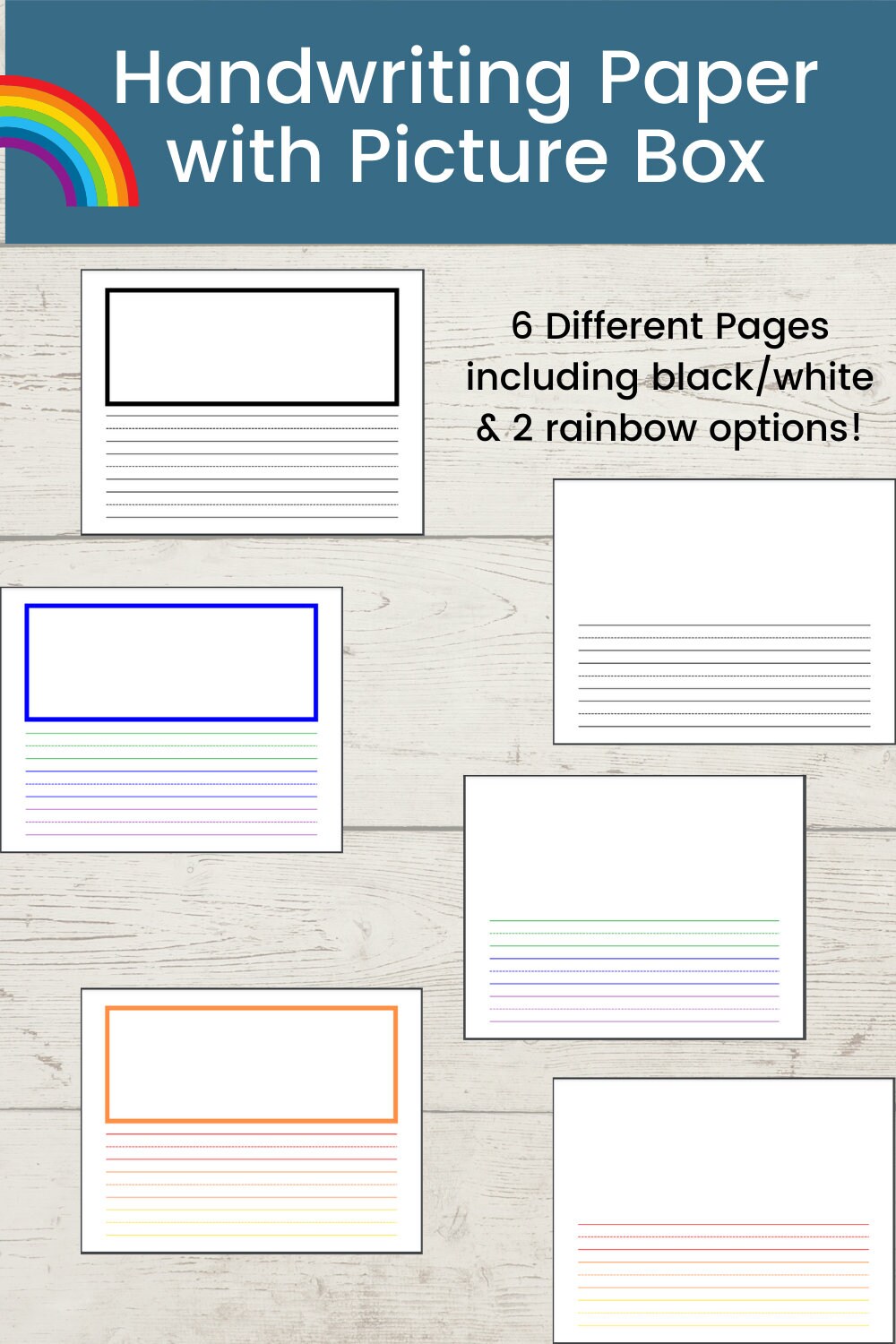Open the rainbow lined paper without picture box
This screenshot has width=896, height=1344.
pyautogui.click(x=634, y=905)
